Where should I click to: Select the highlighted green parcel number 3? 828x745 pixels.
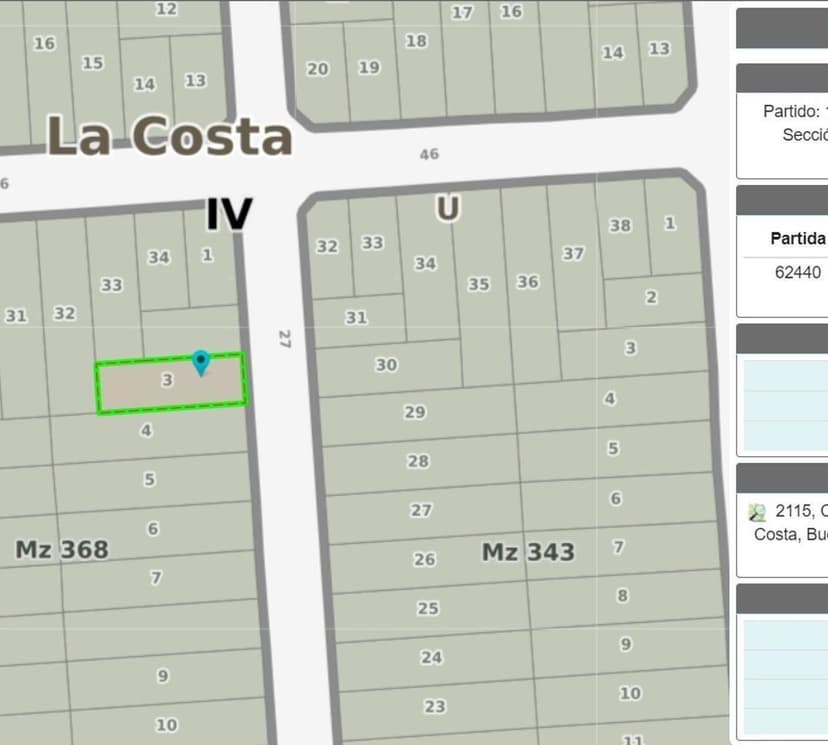click(168, 381)
